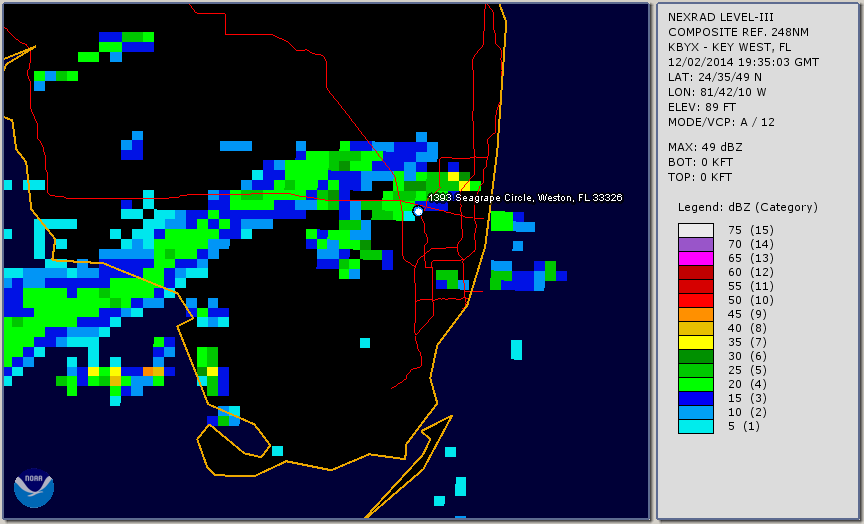Click the Weston location marker dot
Viewport: 864px width, 524px height.
coord(418,211)
